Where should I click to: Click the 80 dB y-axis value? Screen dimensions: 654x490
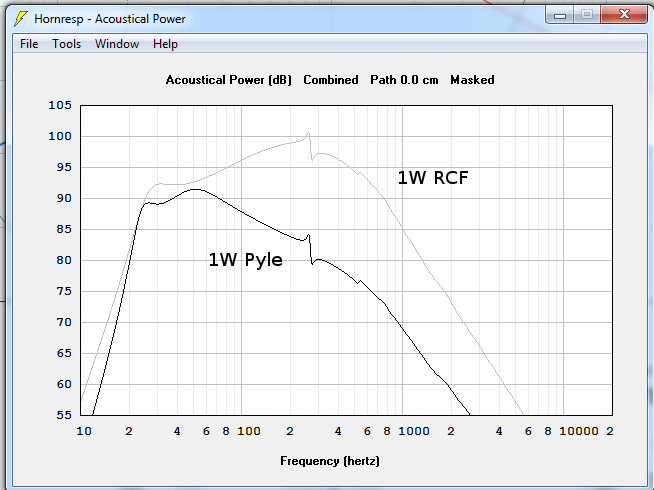click(64, 260)
